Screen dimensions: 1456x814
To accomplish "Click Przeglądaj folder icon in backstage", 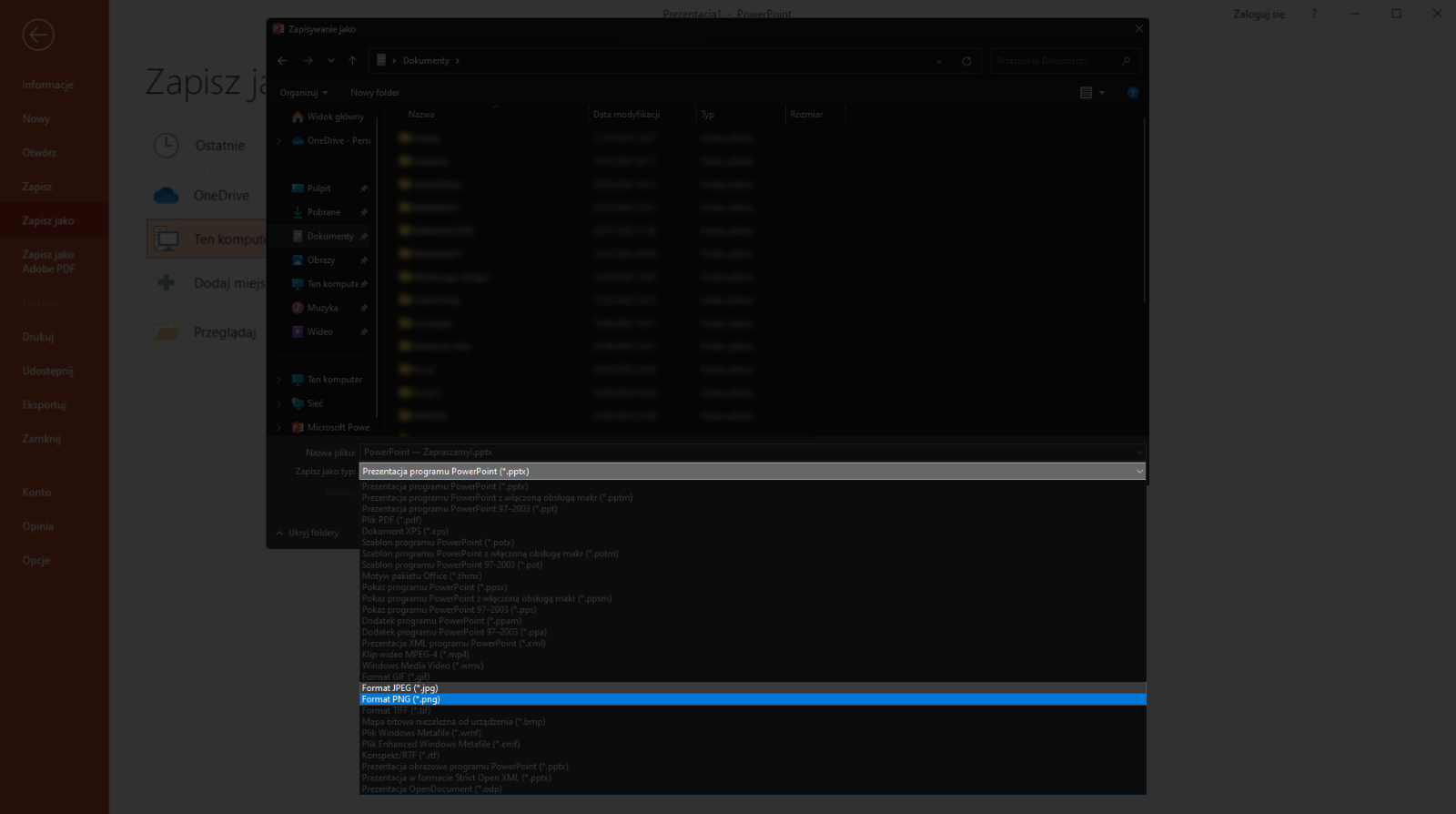I will click(166, 331).
